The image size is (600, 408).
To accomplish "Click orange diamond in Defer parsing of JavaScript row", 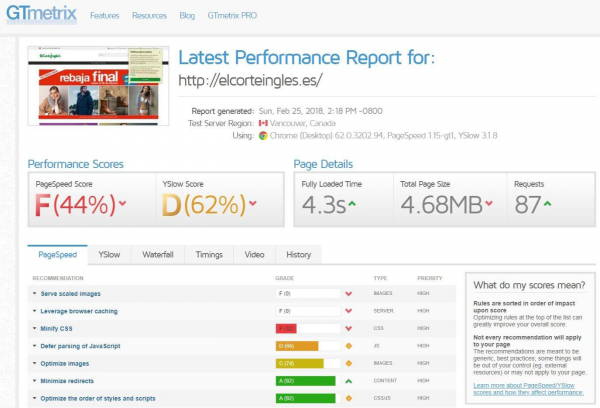I will point(349,346).
